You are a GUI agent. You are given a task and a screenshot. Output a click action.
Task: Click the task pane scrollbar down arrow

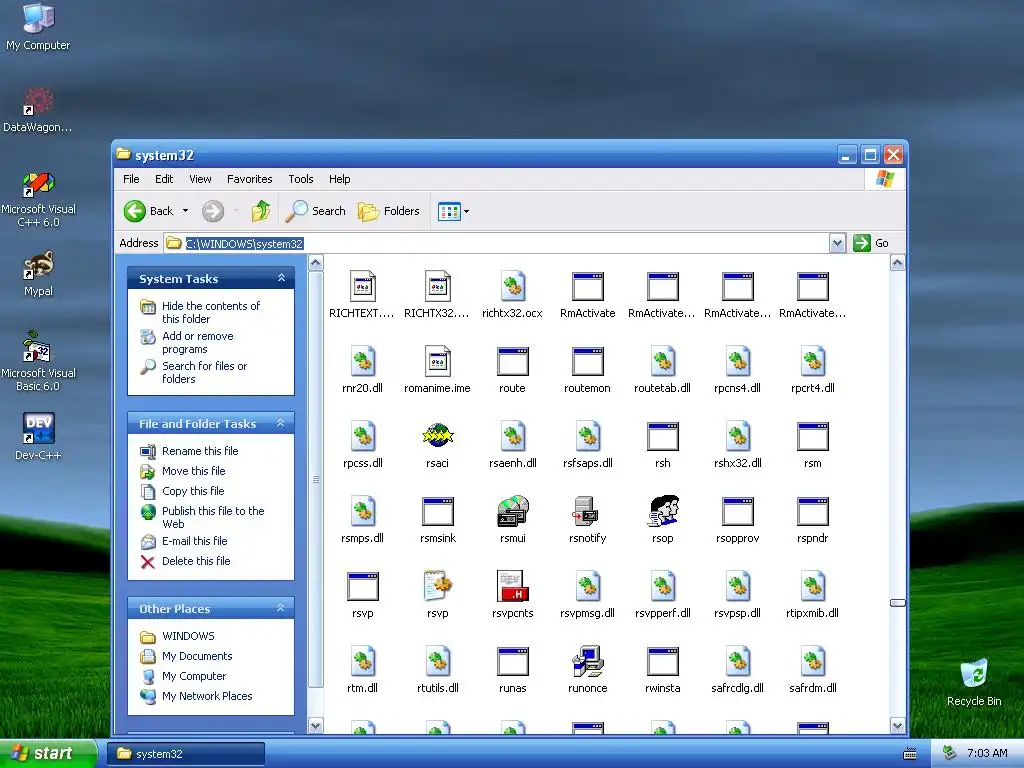click(315, 726)
